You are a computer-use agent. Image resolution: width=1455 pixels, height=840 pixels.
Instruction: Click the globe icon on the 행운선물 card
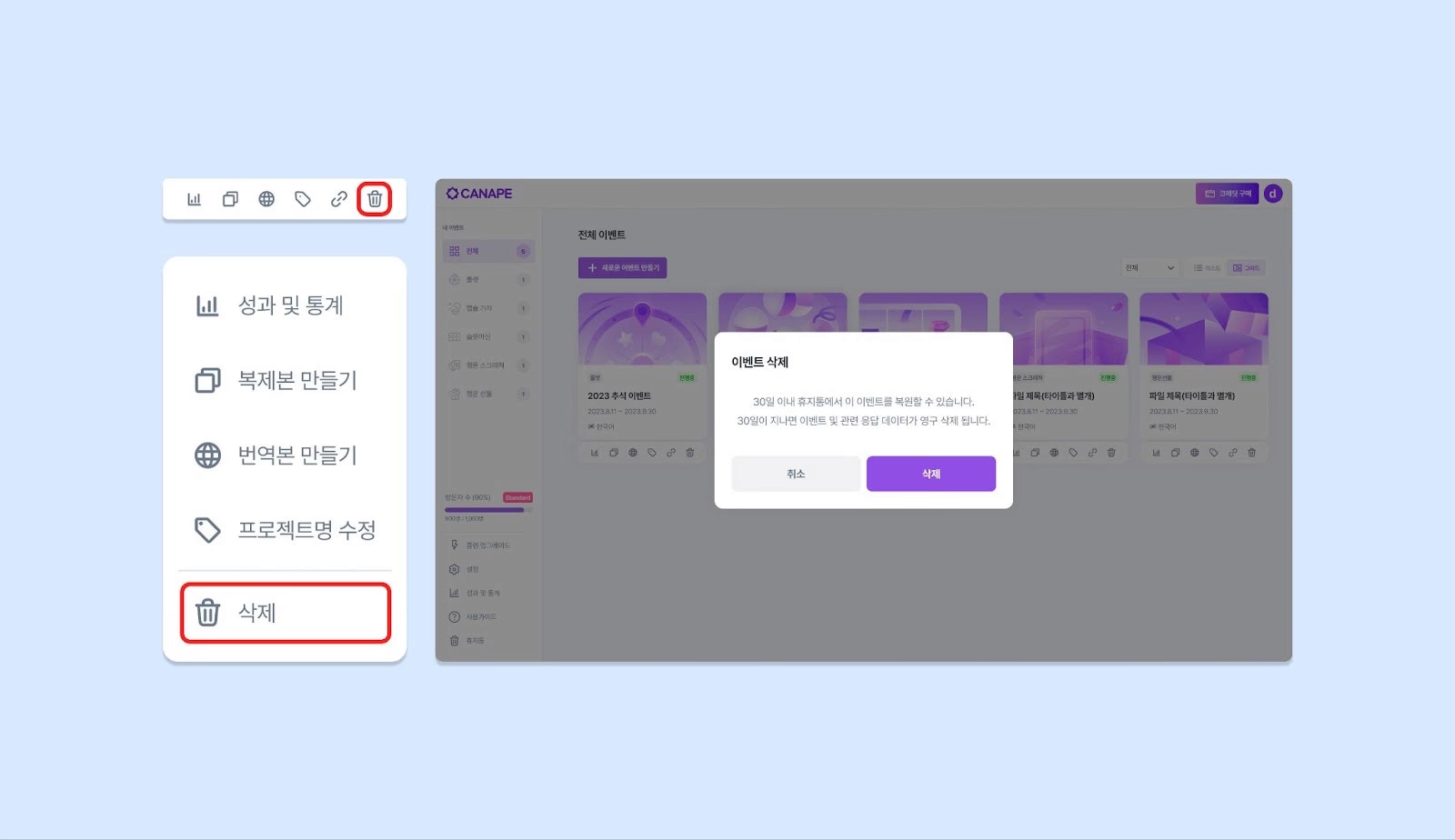pos(1195,453)
